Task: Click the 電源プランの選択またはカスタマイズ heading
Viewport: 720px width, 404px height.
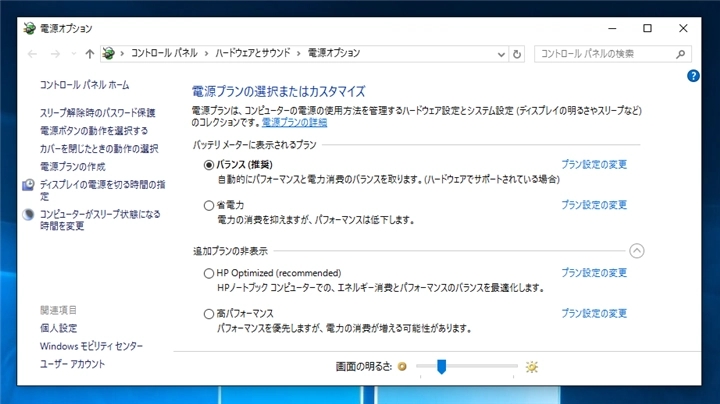Action: (278, 91)
